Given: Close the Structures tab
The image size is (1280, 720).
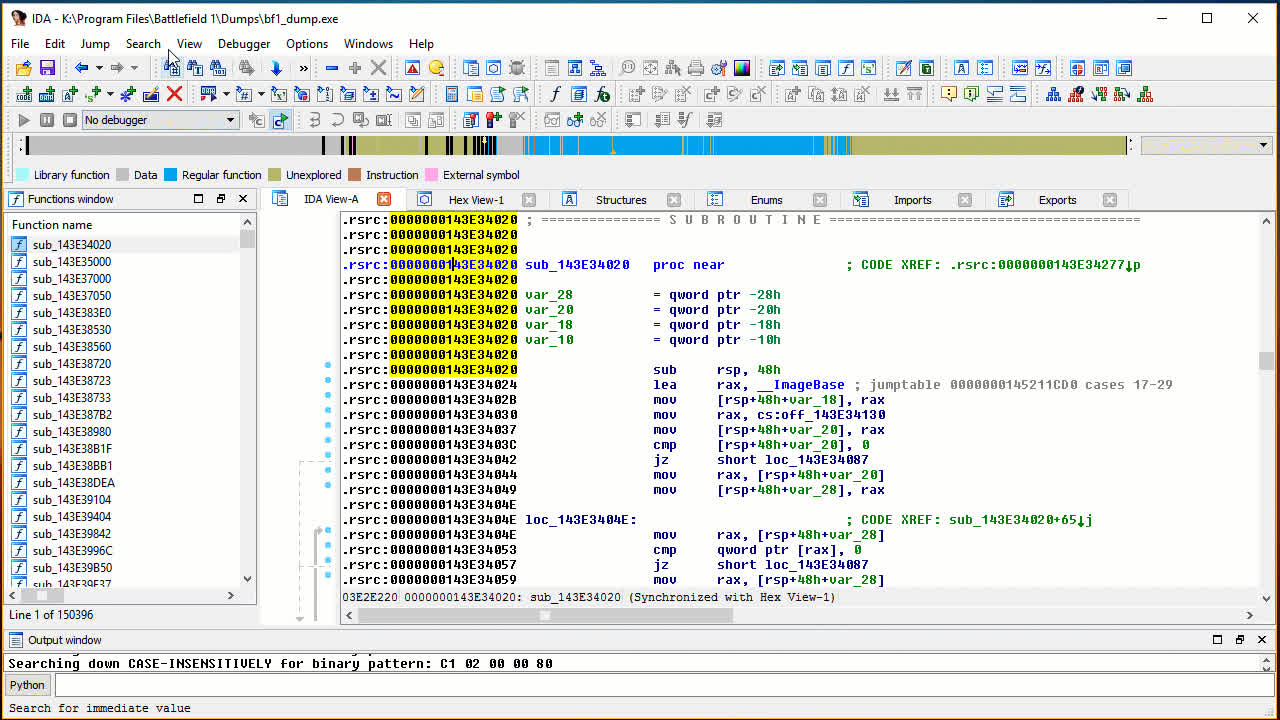Looking at the screenshot, I should [x=674, y=200].
